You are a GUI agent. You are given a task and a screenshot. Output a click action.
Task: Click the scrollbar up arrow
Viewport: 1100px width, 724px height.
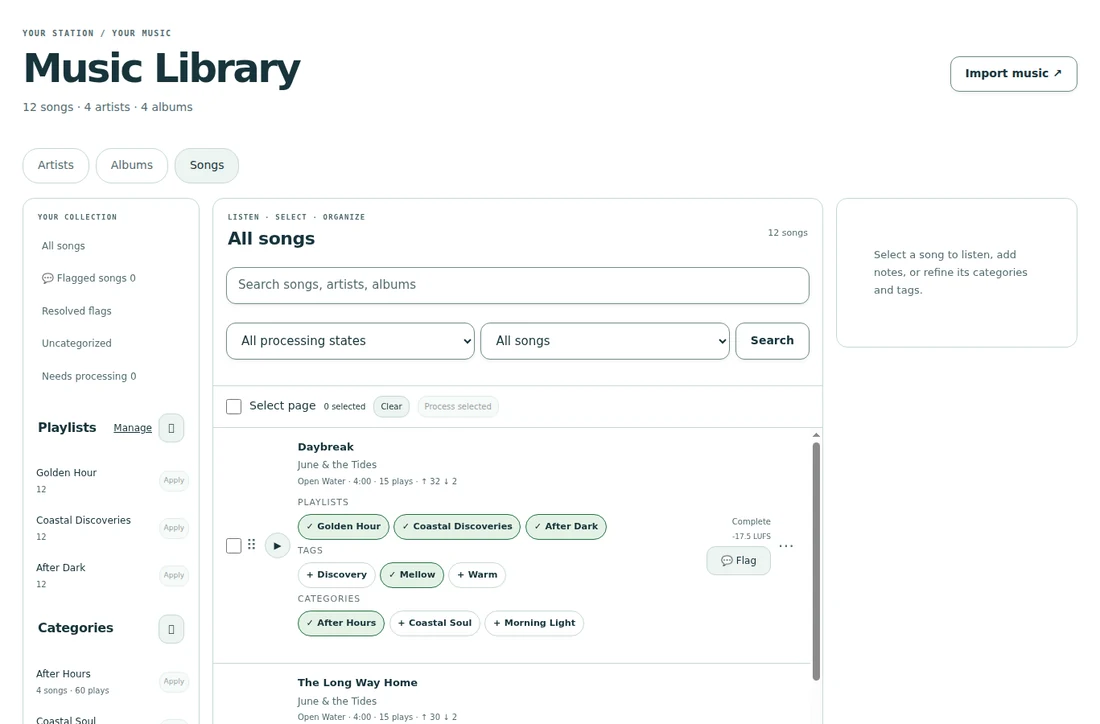[816, 436]
